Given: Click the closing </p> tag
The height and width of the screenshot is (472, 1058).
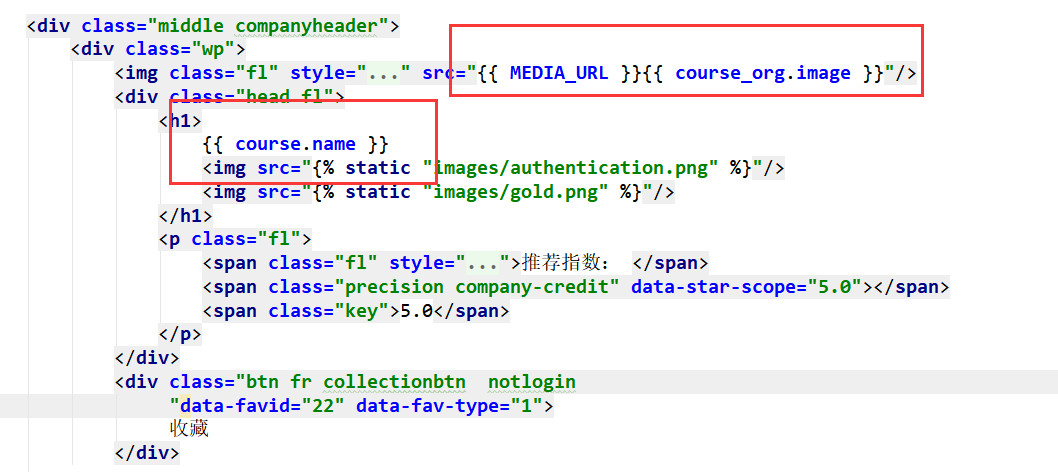Looking at the screenshot, I should [180, 334].
